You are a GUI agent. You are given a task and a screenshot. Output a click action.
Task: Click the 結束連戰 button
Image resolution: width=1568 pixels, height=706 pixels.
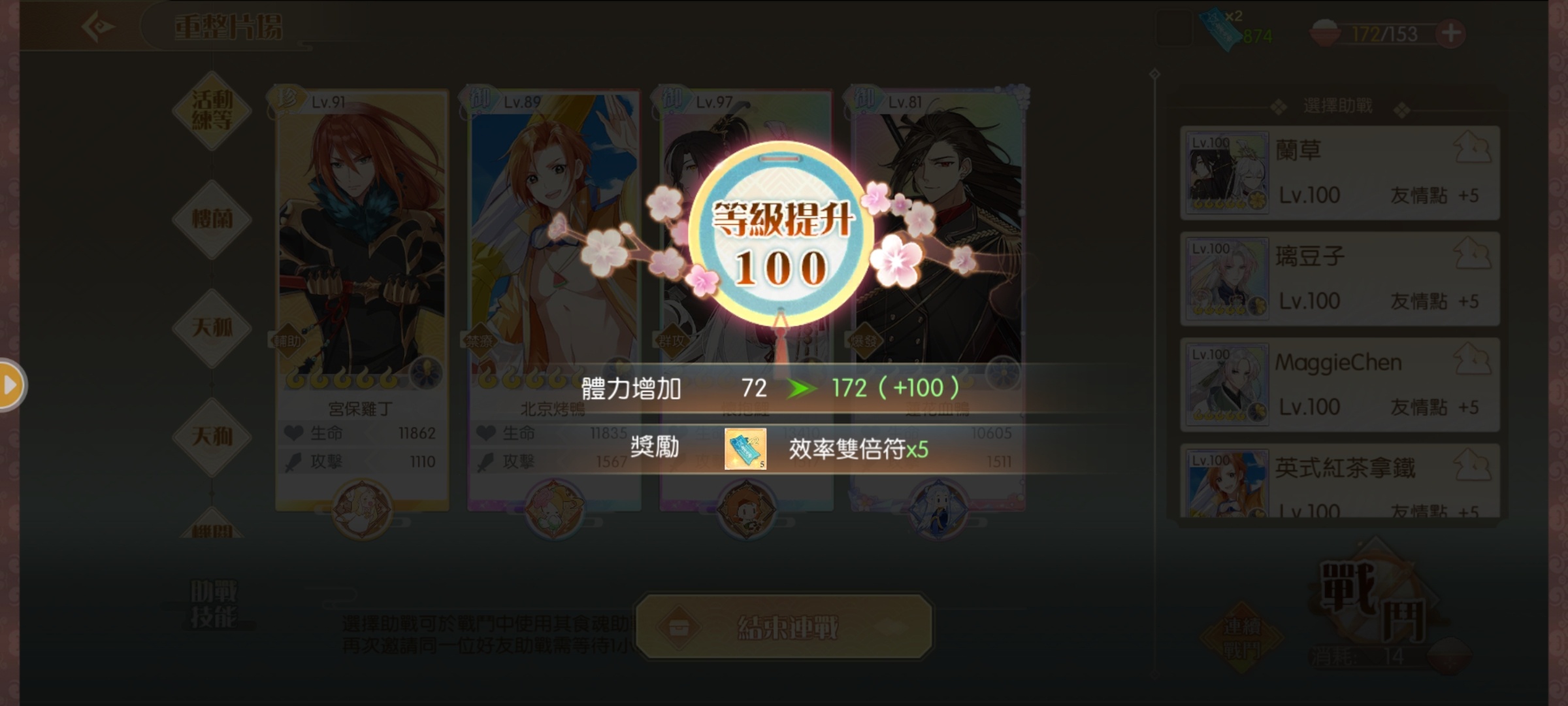coord(784,627)
